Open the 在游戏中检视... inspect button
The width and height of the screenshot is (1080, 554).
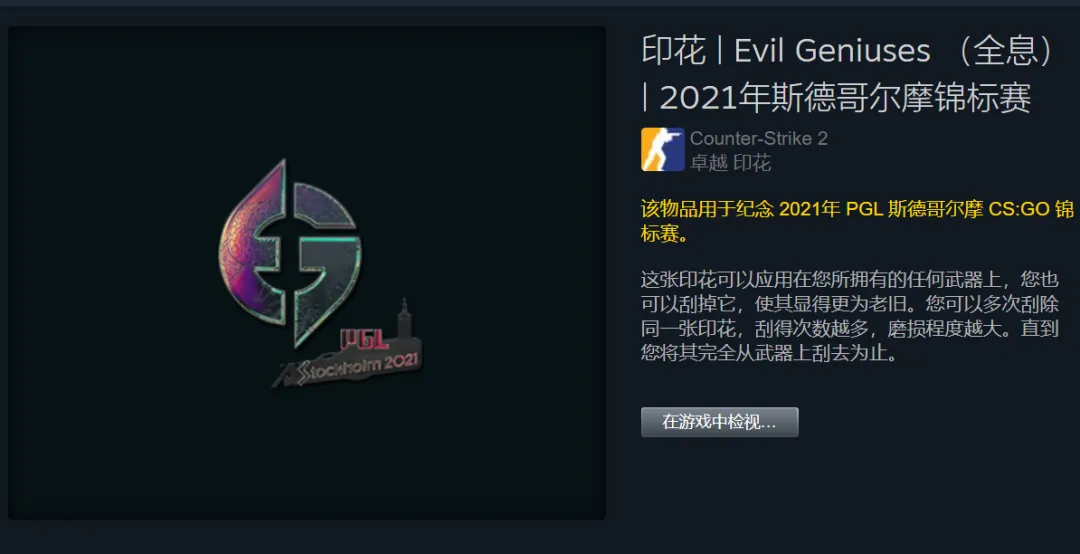tap(720, 422)
